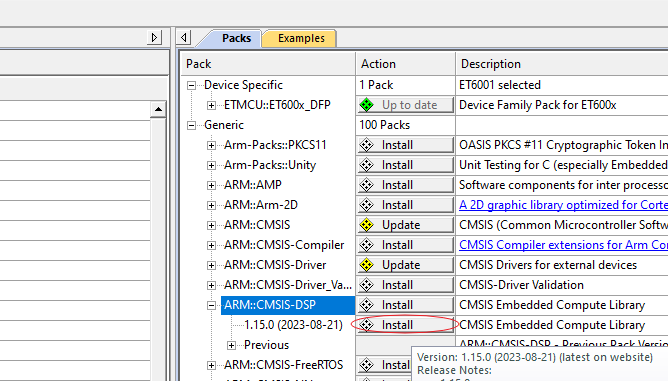The height and width of the screenshot is (381, 668).
Task: Click 'OASIS PKCS #11 Cryptographic Token' description
Action: tap(563, 145)
